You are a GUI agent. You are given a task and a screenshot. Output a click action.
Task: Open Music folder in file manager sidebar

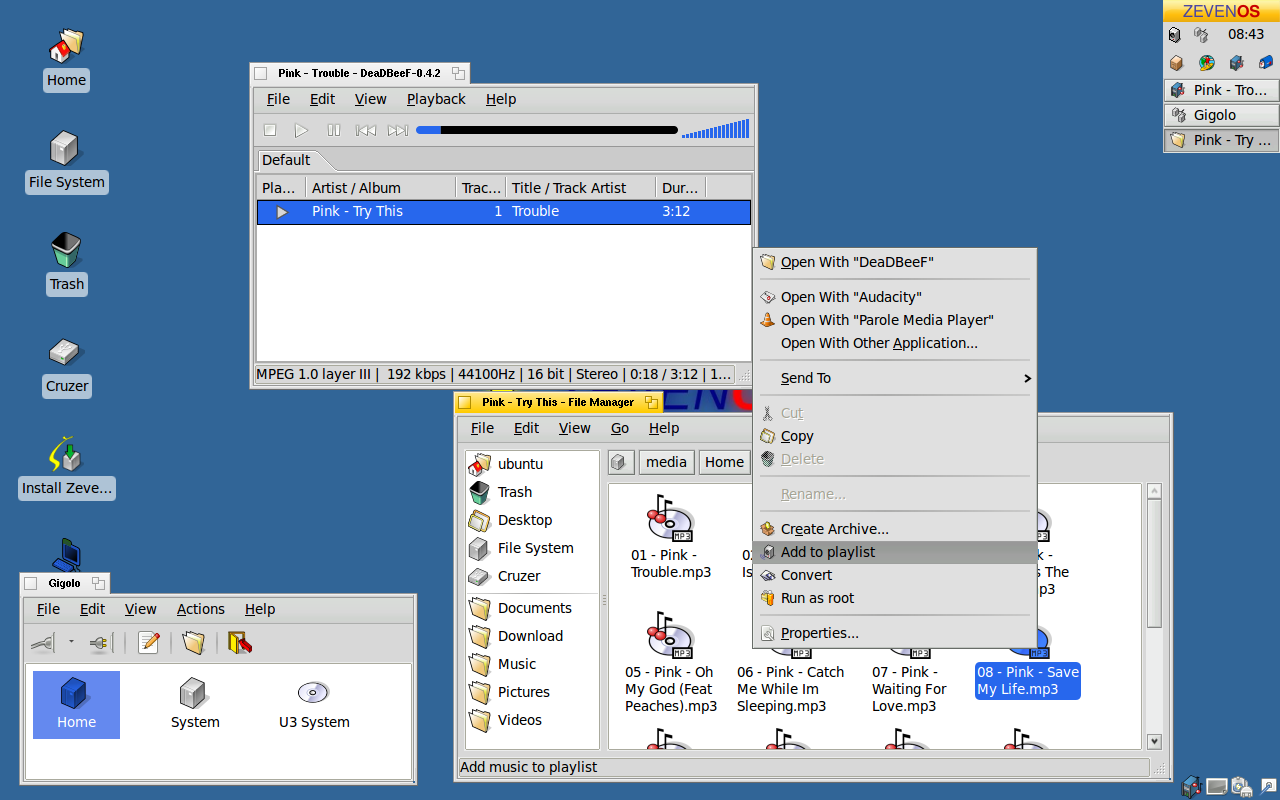[x=516, y=664]
